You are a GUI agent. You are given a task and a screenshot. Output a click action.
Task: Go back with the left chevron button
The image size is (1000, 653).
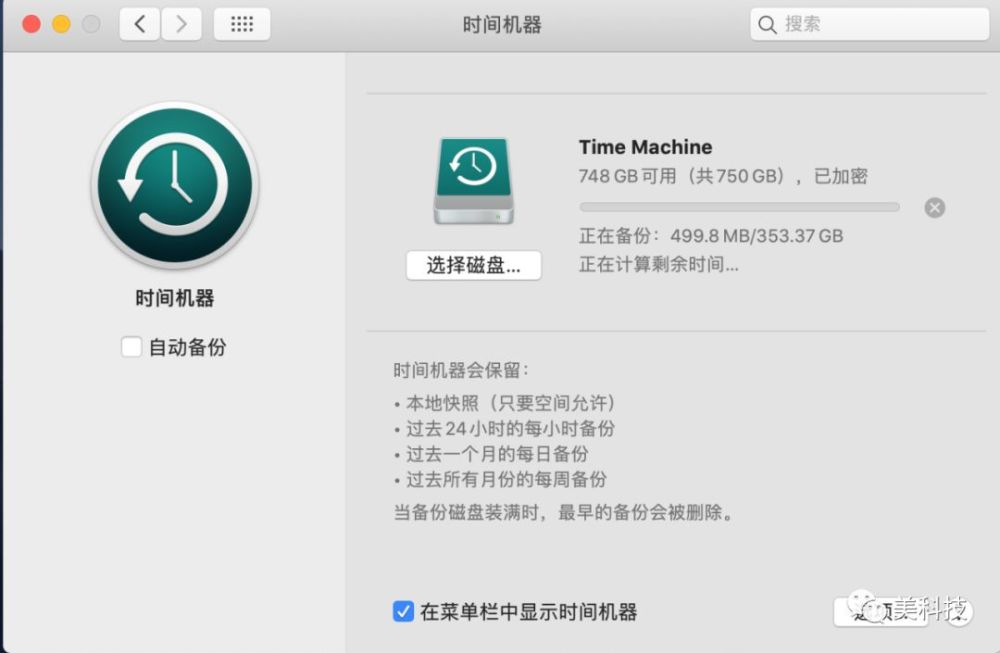[x=140, y=24]
